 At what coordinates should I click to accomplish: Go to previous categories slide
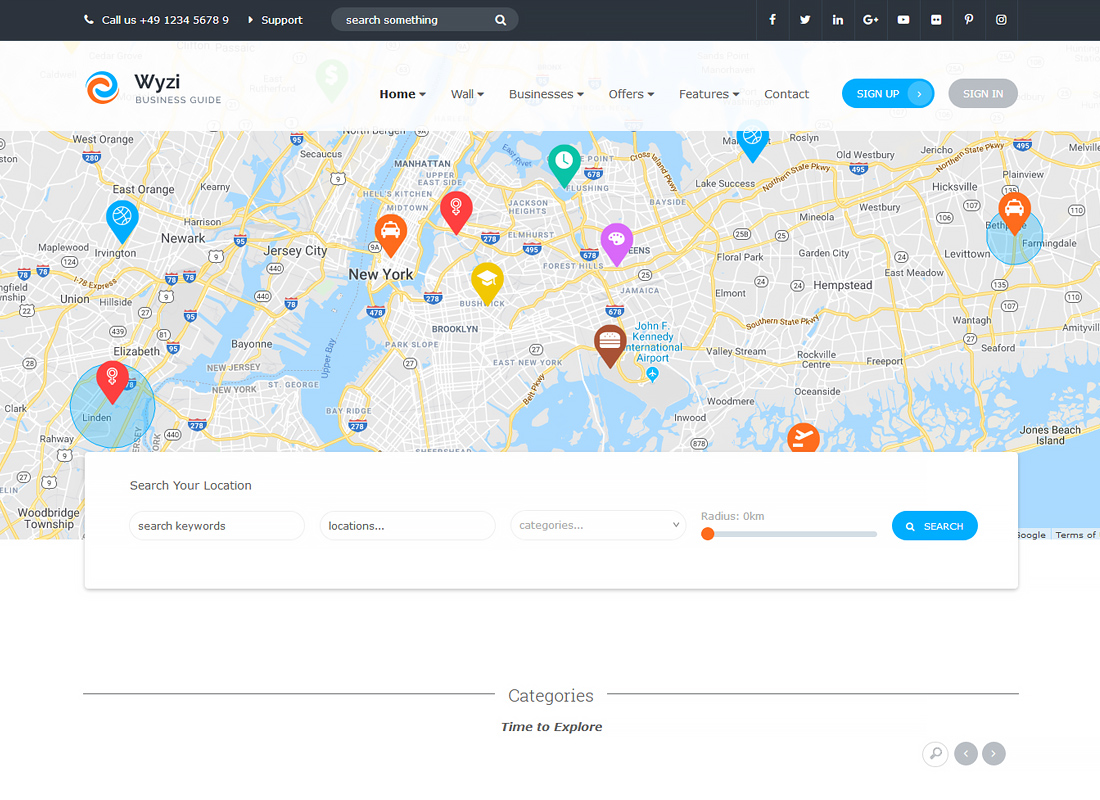click(966, 754)
